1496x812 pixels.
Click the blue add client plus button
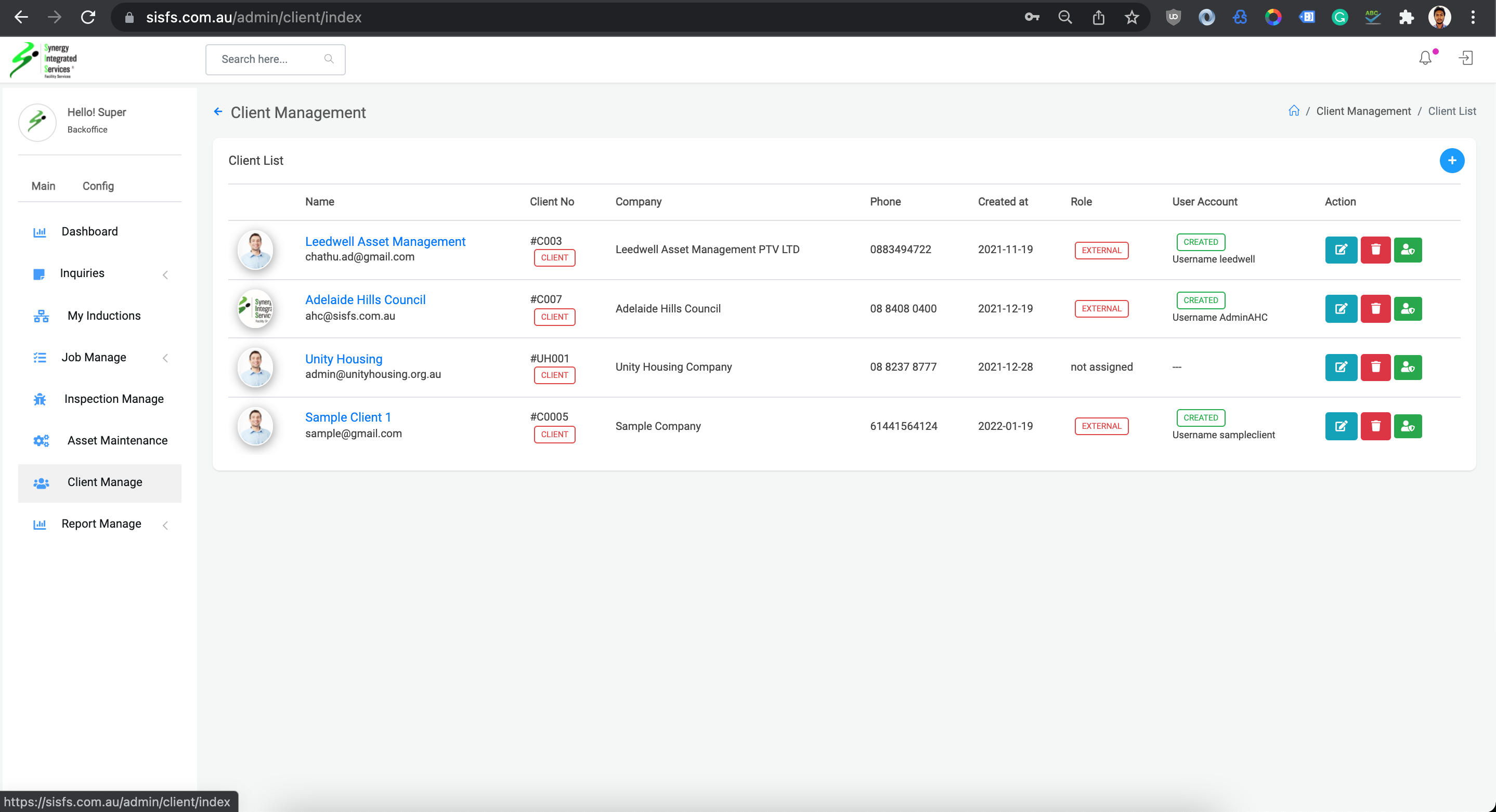click(1451, 161)
